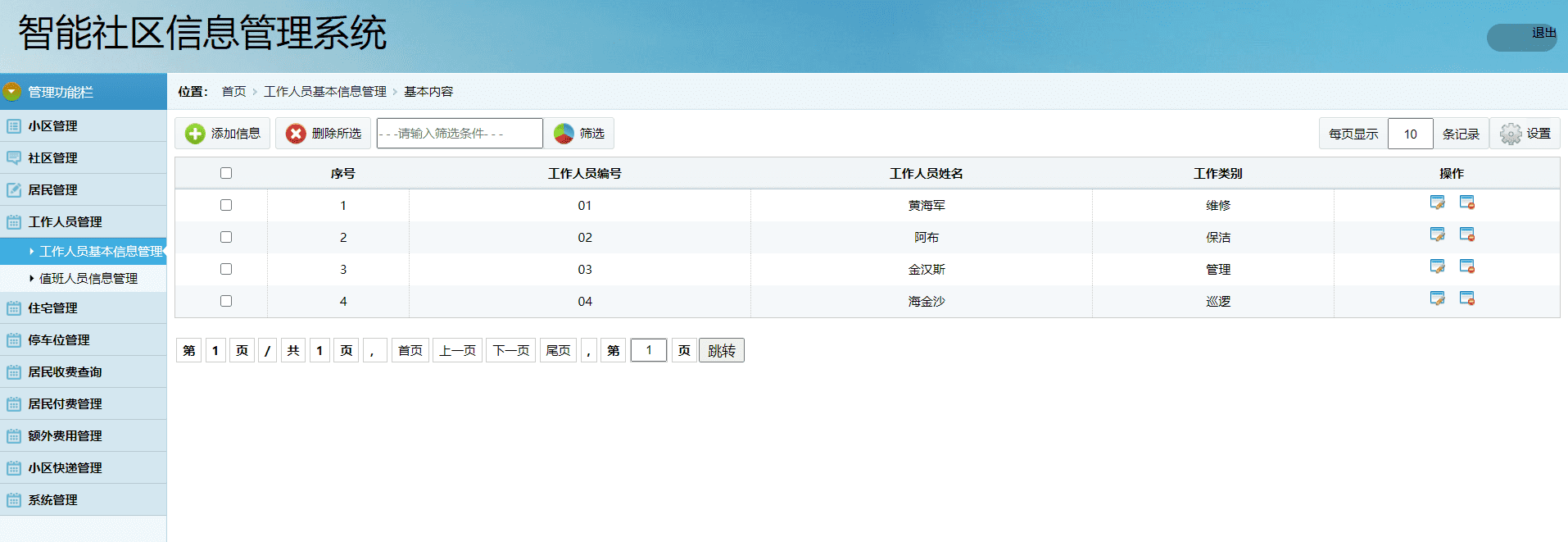Click the icon beside 工作人员管理
The image size is (1568, 542).
14,222
